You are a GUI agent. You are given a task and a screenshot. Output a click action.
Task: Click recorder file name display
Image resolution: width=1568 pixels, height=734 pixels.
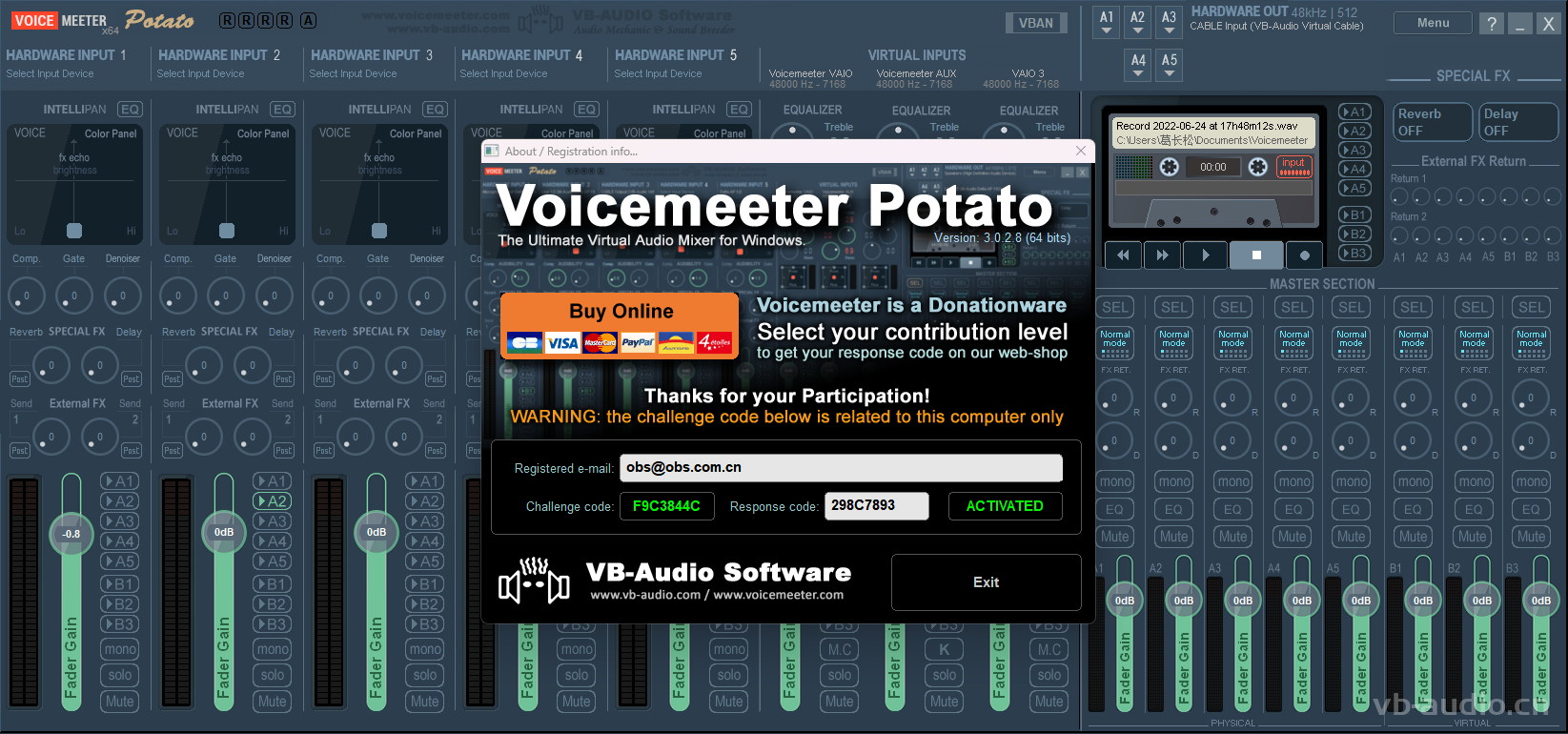click(x=1214, y=133)
